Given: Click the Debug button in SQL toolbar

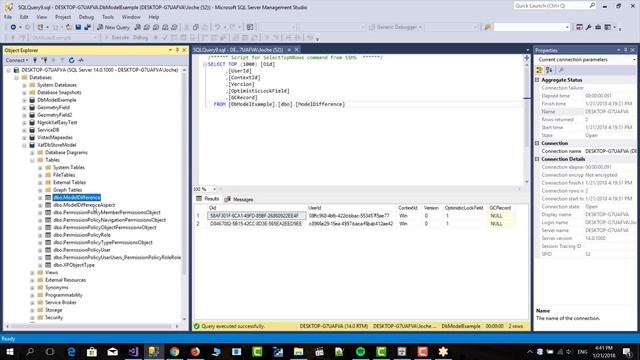Looking at the screenshot, I should pyautogui.click(x=140, y=38).
